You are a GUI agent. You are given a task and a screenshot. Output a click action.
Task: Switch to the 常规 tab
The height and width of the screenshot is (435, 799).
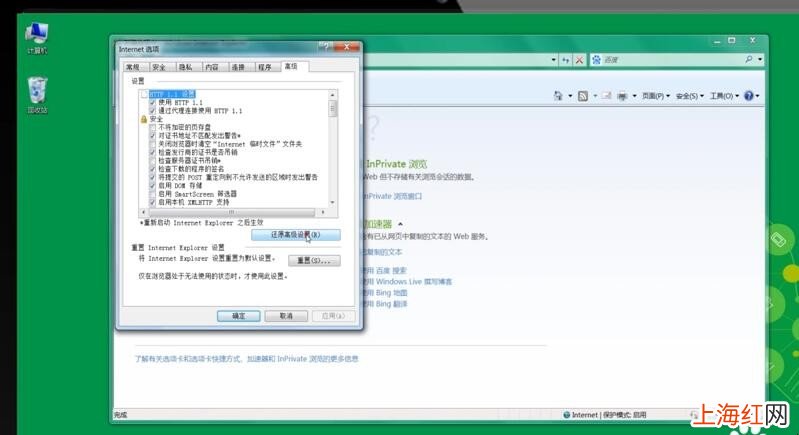point(133,67)
